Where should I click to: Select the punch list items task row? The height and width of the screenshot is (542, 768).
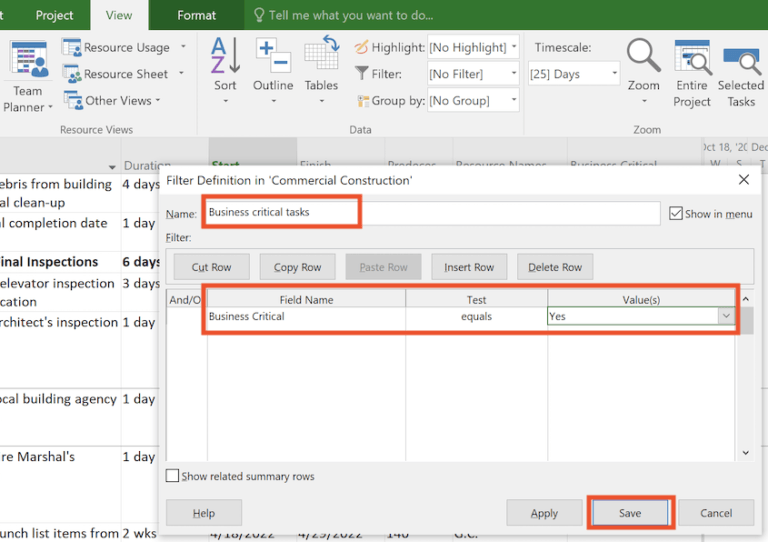tap(59, 533)
